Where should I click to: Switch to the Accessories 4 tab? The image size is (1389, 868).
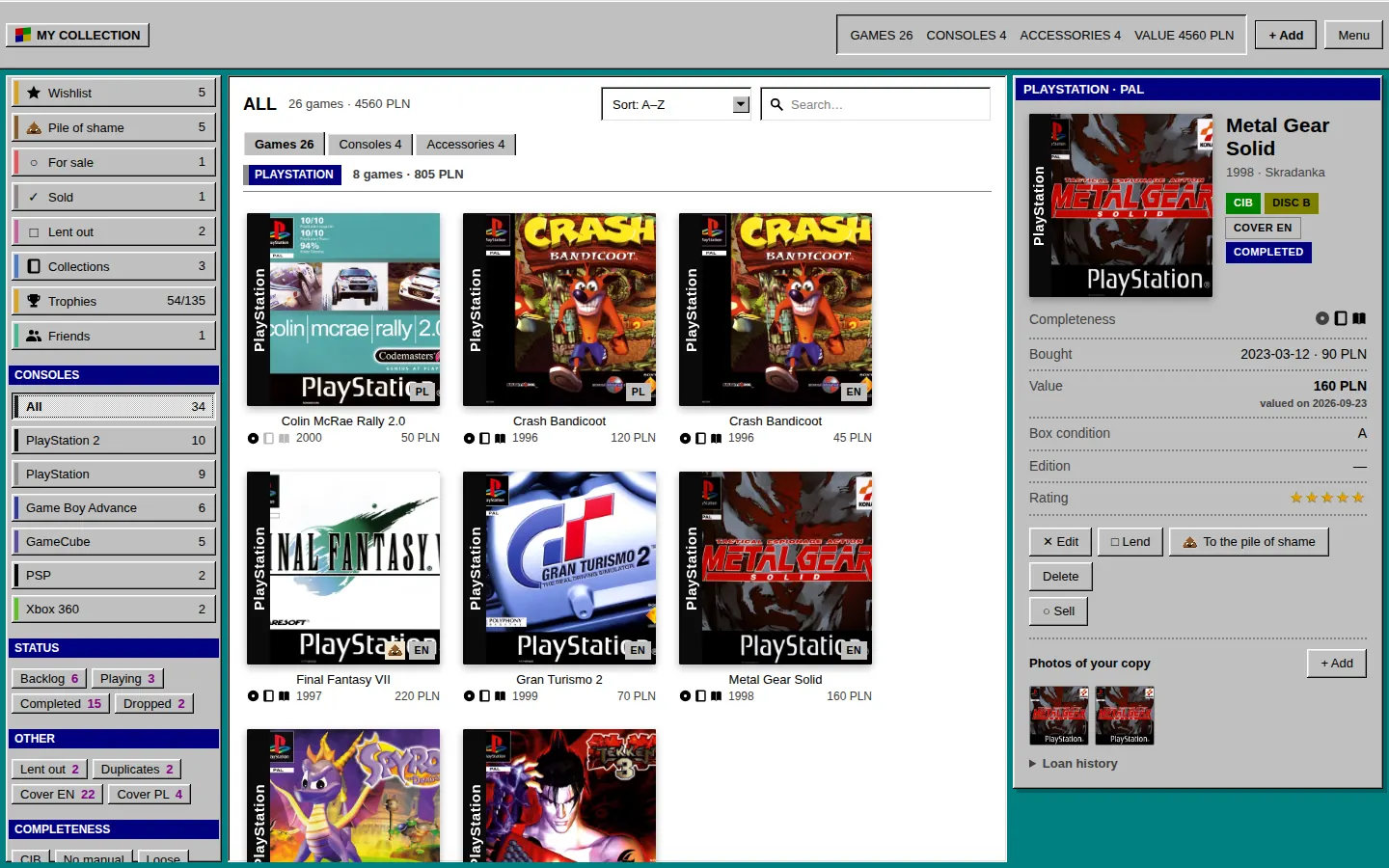[466, 145]
